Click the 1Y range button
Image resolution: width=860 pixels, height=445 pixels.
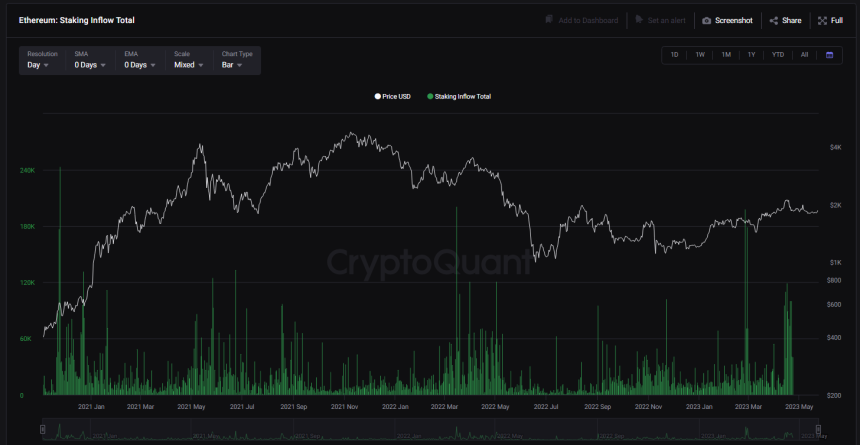pyautogui.click(x=751, y=54)
